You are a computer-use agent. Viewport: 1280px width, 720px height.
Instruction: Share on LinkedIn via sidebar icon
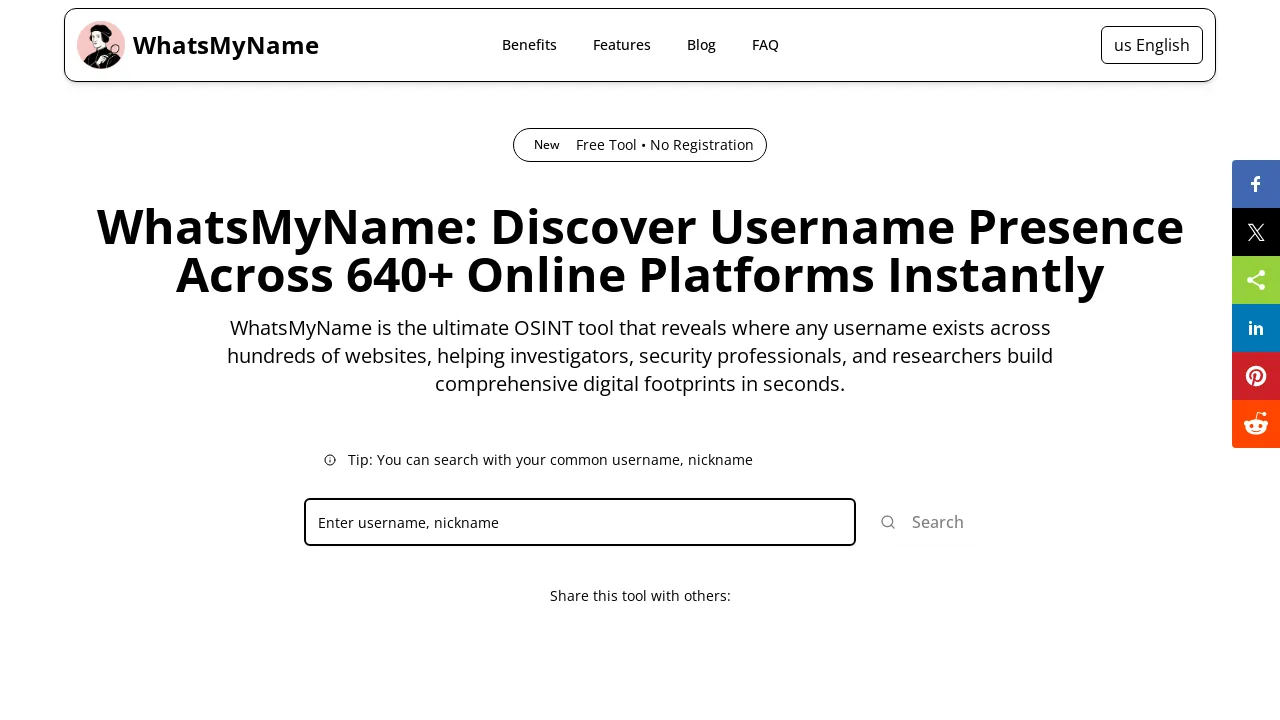tap(1256, 328)
